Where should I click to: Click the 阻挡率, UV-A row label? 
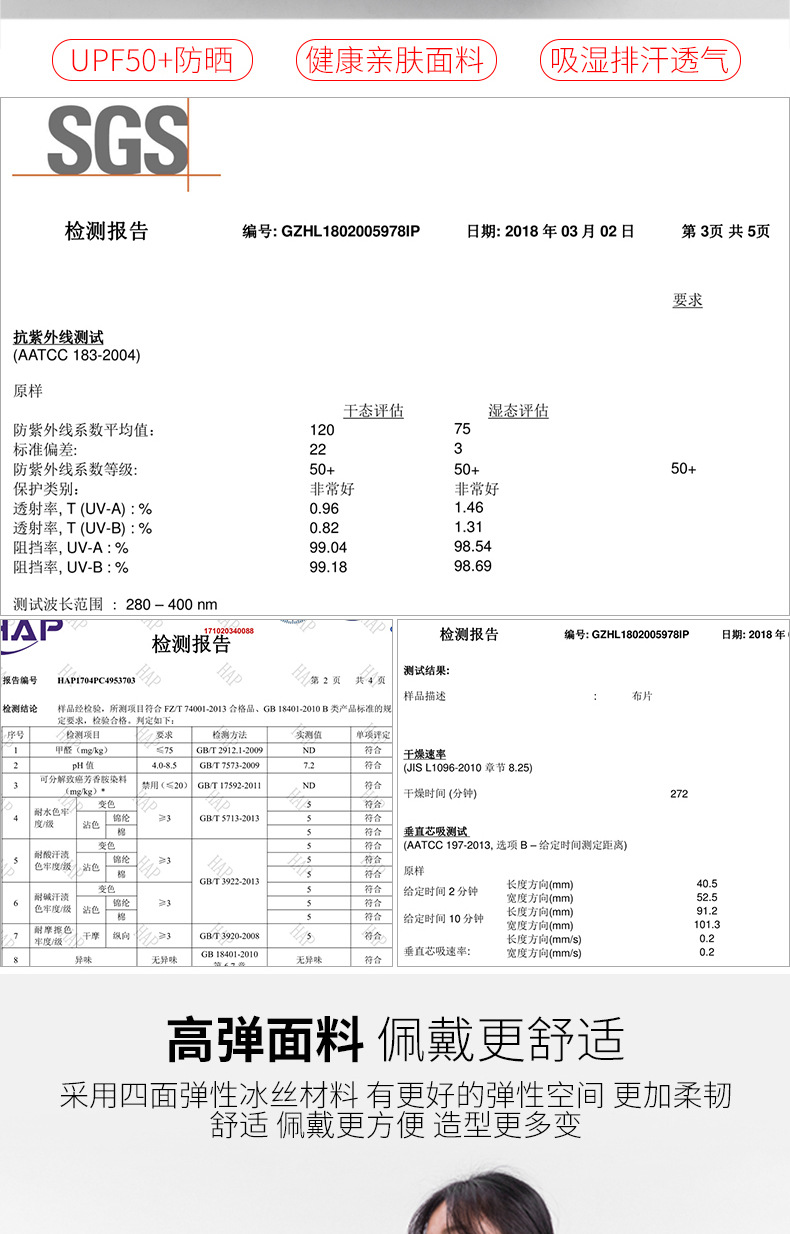[x=71, y=548]
